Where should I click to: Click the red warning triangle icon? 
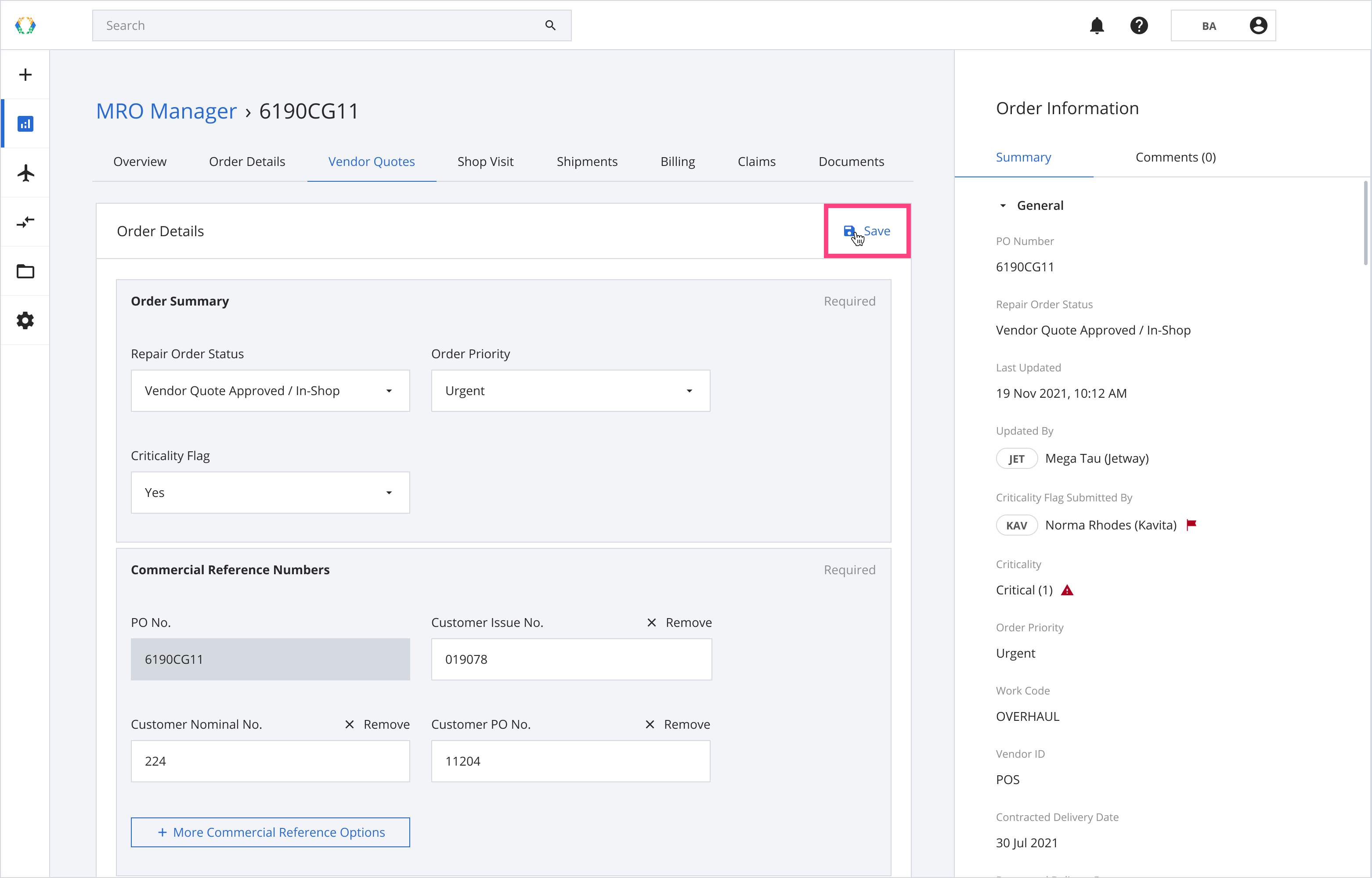pos(1067,590)
